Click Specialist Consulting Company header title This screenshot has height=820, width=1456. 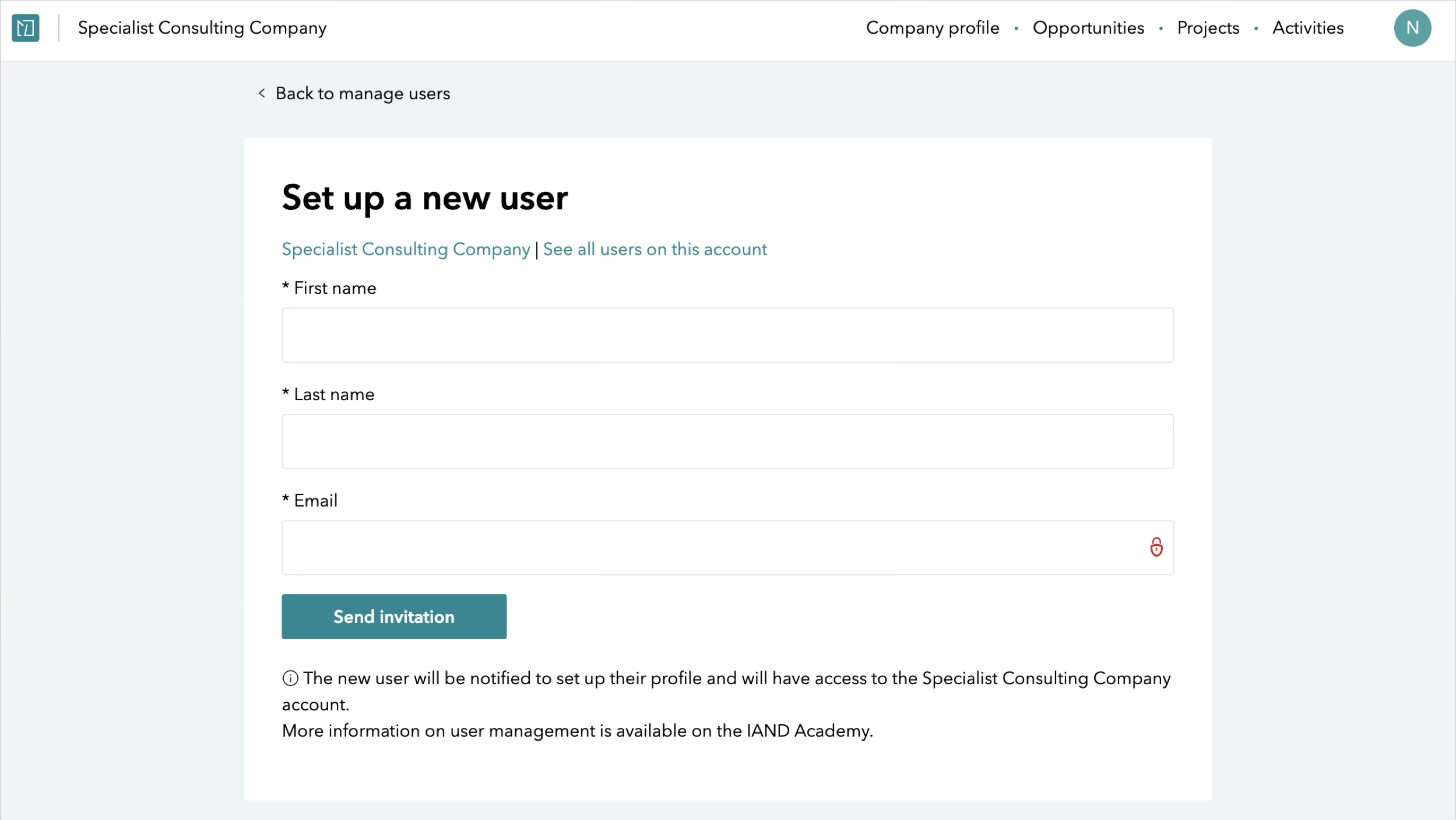(202, 28)
